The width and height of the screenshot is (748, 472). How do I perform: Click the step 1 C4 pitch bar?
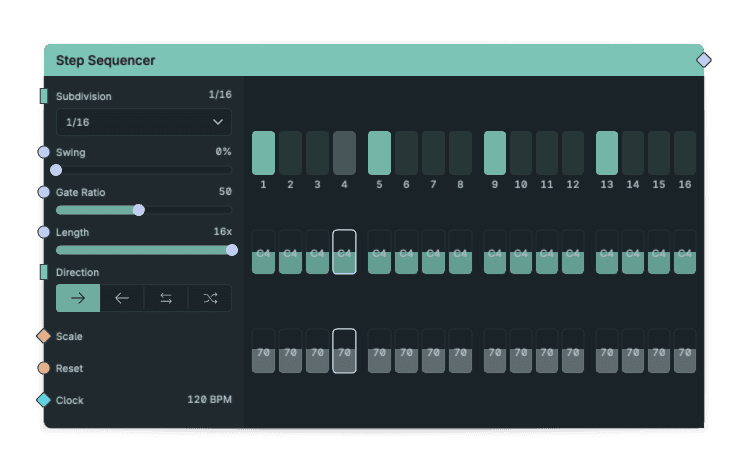click(263, 252)
